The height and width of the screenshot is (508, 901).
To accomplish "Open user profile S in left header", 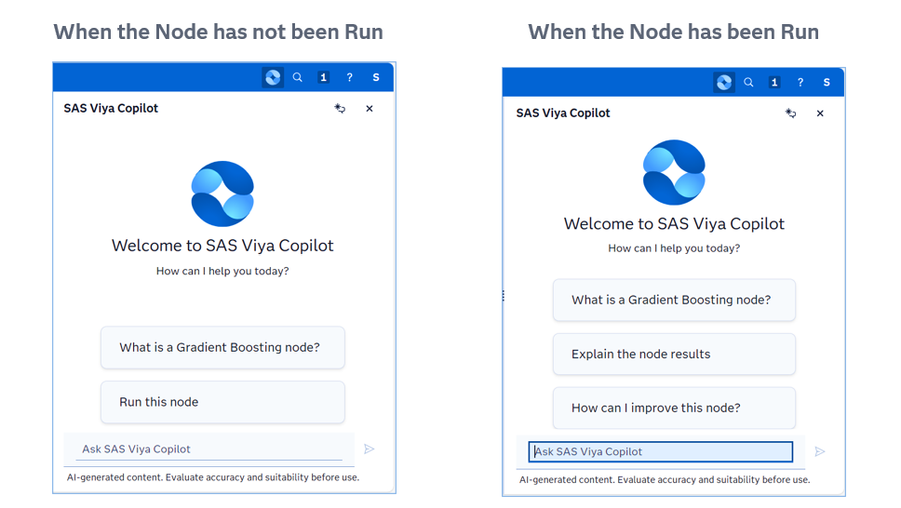I will click(x=376, y=77).
